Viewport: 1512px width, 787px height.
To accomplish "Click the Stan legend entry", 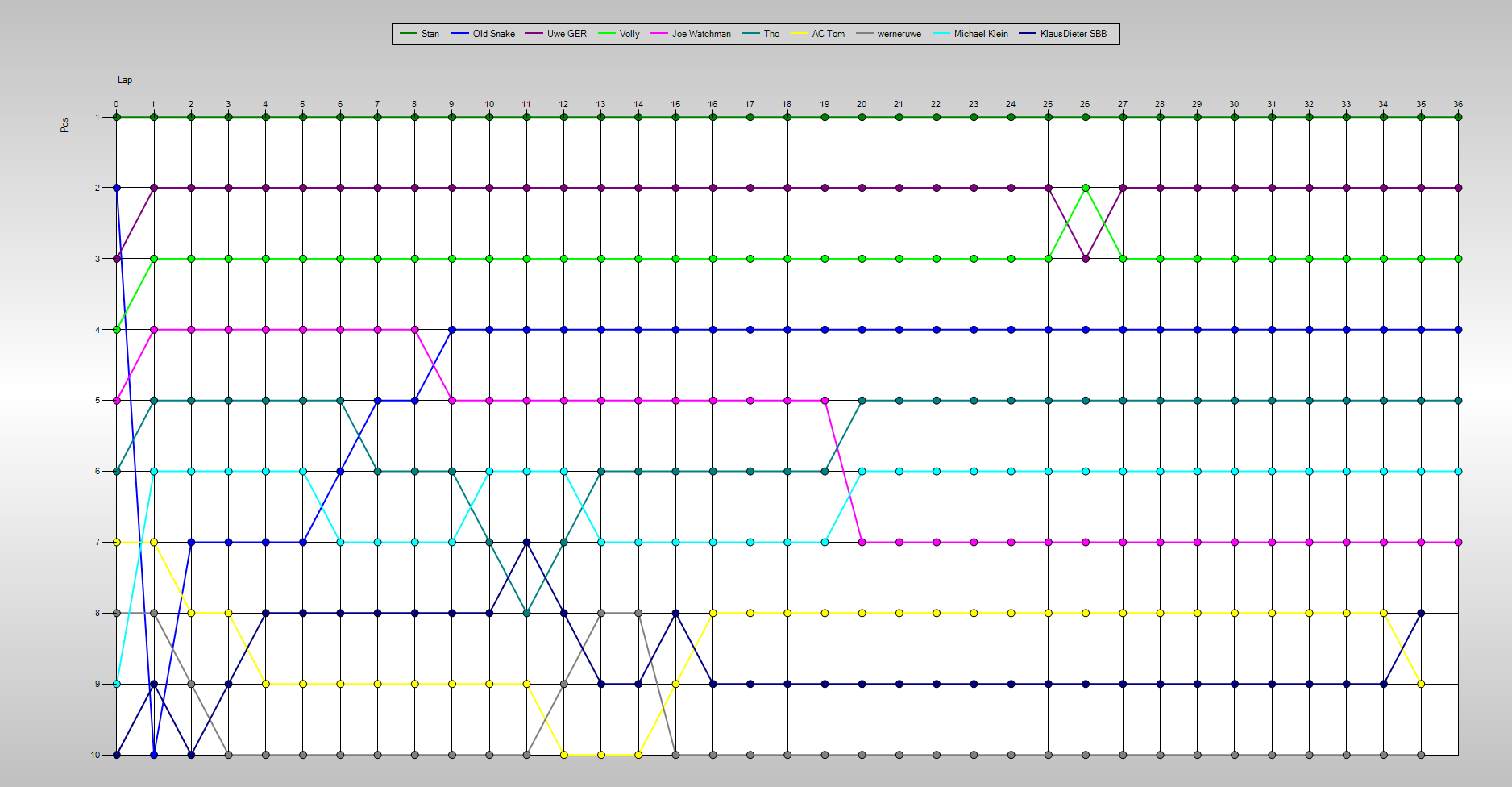I will [420, 34].
